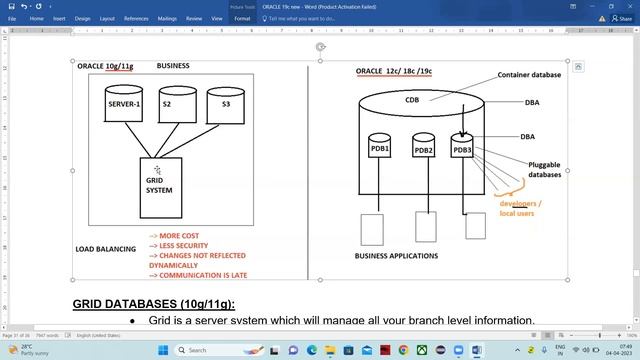Click the taskbar Search box
640x360 pixels.
tap(219, 350)
